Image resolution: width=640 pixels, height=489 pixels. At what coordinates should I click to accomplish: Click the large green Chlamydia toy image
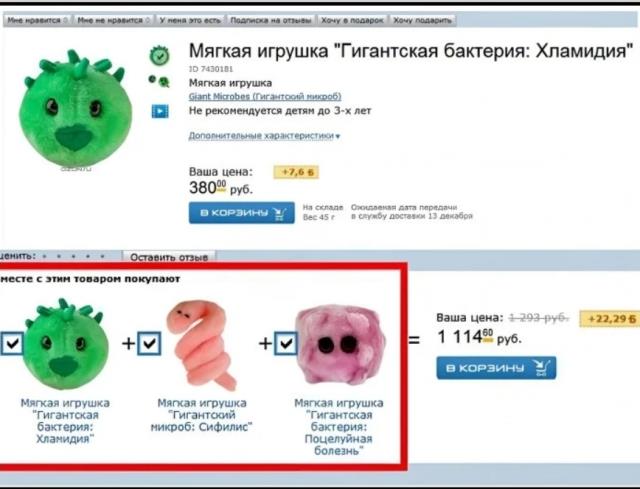point(76,108)
